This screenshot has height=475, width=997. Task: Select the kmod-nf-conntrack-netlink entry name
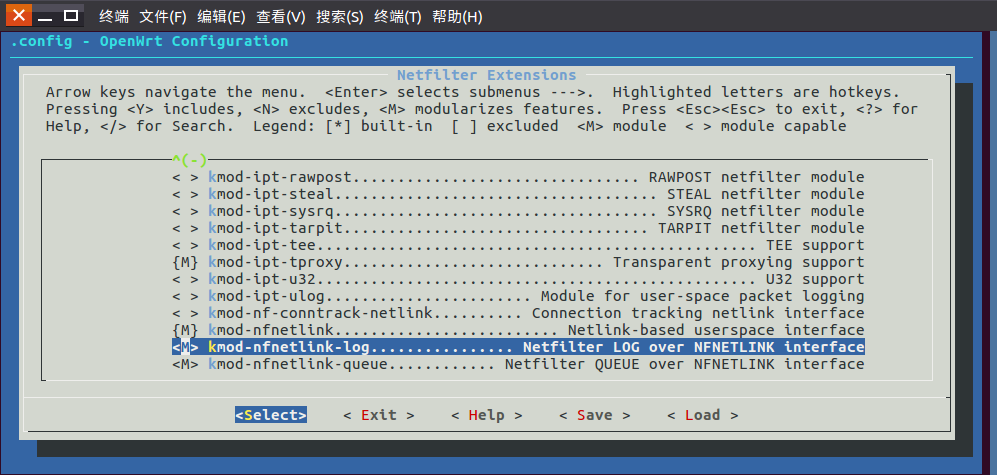pos(320,313)
